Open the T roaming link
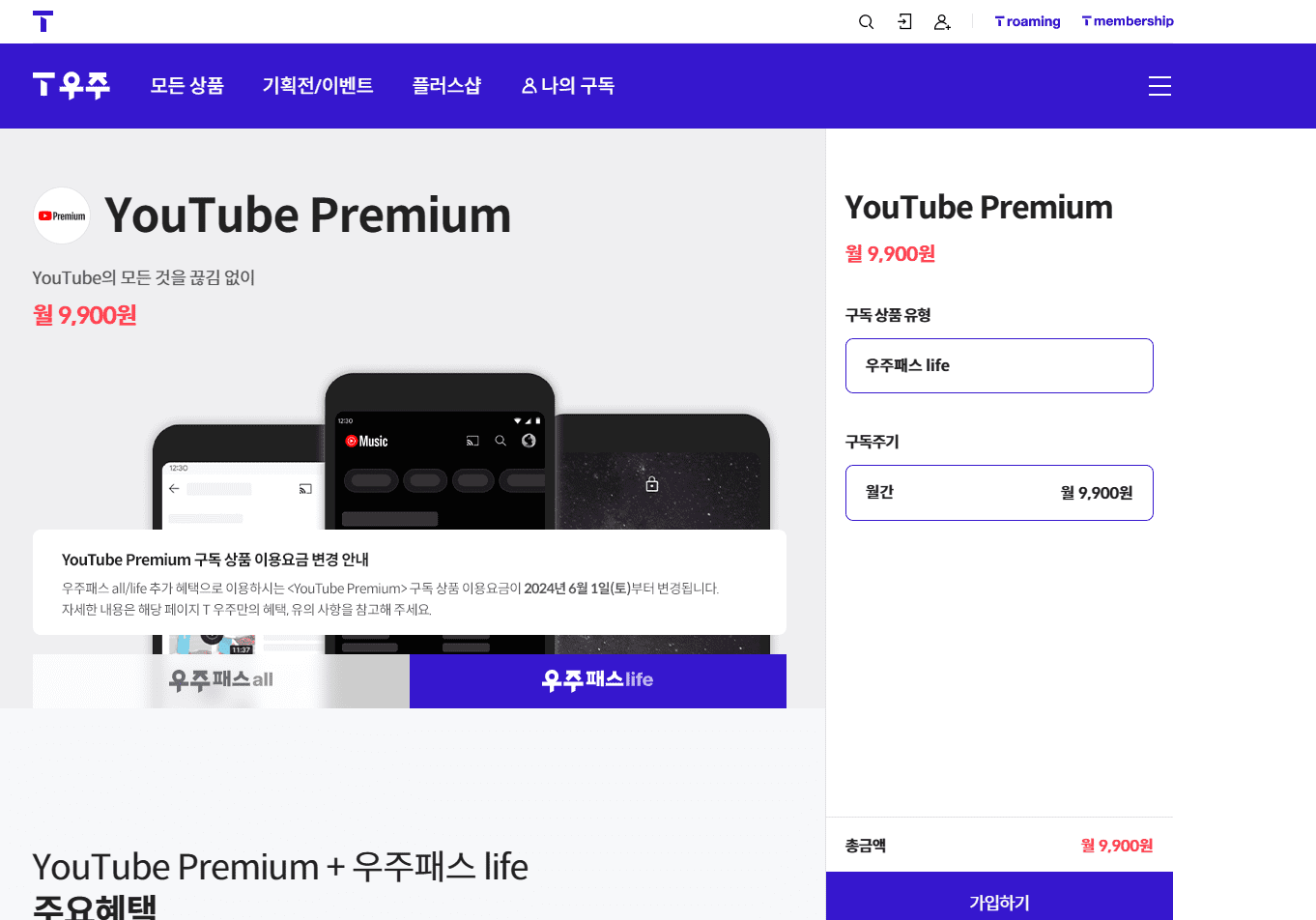 [x=1027, y=21]
